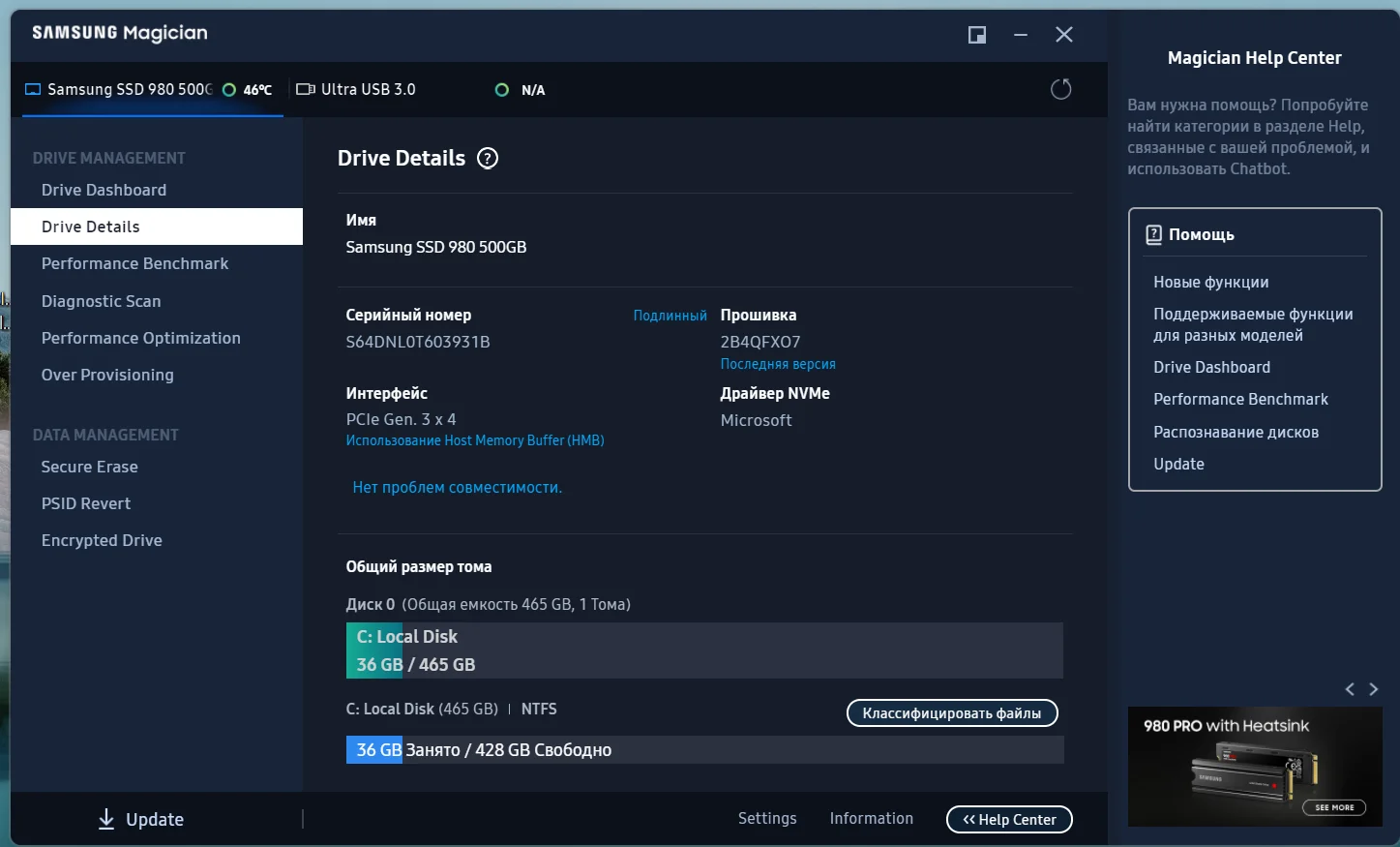Click the 36 GB Занято usage bar
Viewport: 1400px width, 847px height.
click(x=704, y=750)
